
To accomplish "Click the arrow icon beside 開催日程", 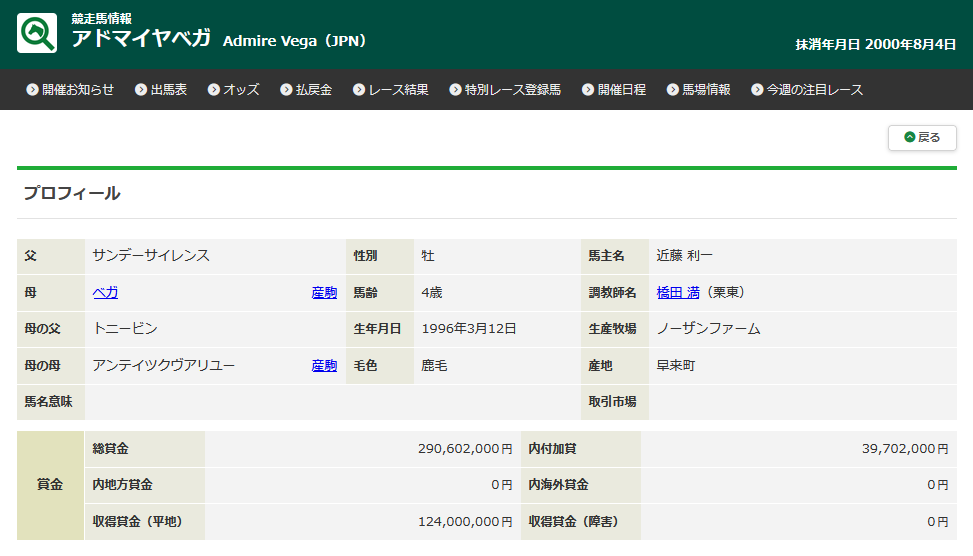I will pos(588,89).
